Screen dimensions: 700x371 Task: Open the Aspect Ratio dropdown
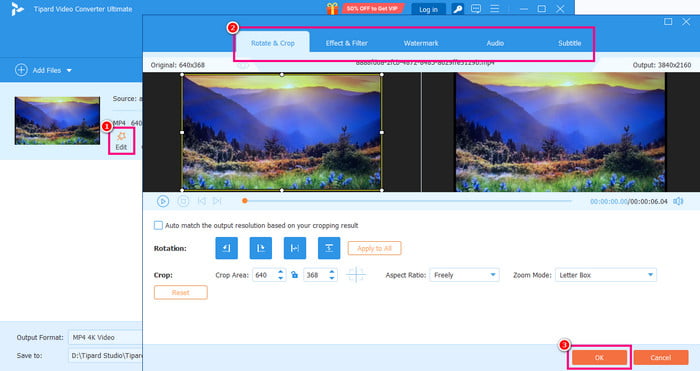coord(464,275)
